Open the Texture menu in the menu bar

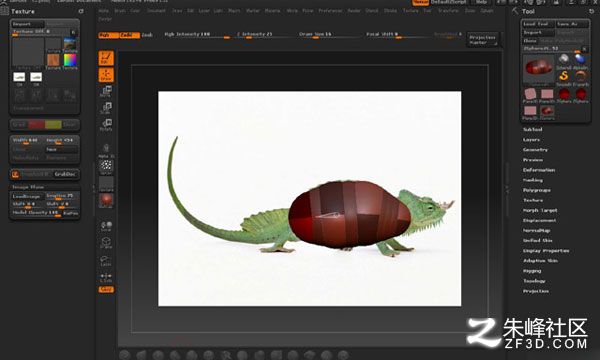(x=410, y=11)
